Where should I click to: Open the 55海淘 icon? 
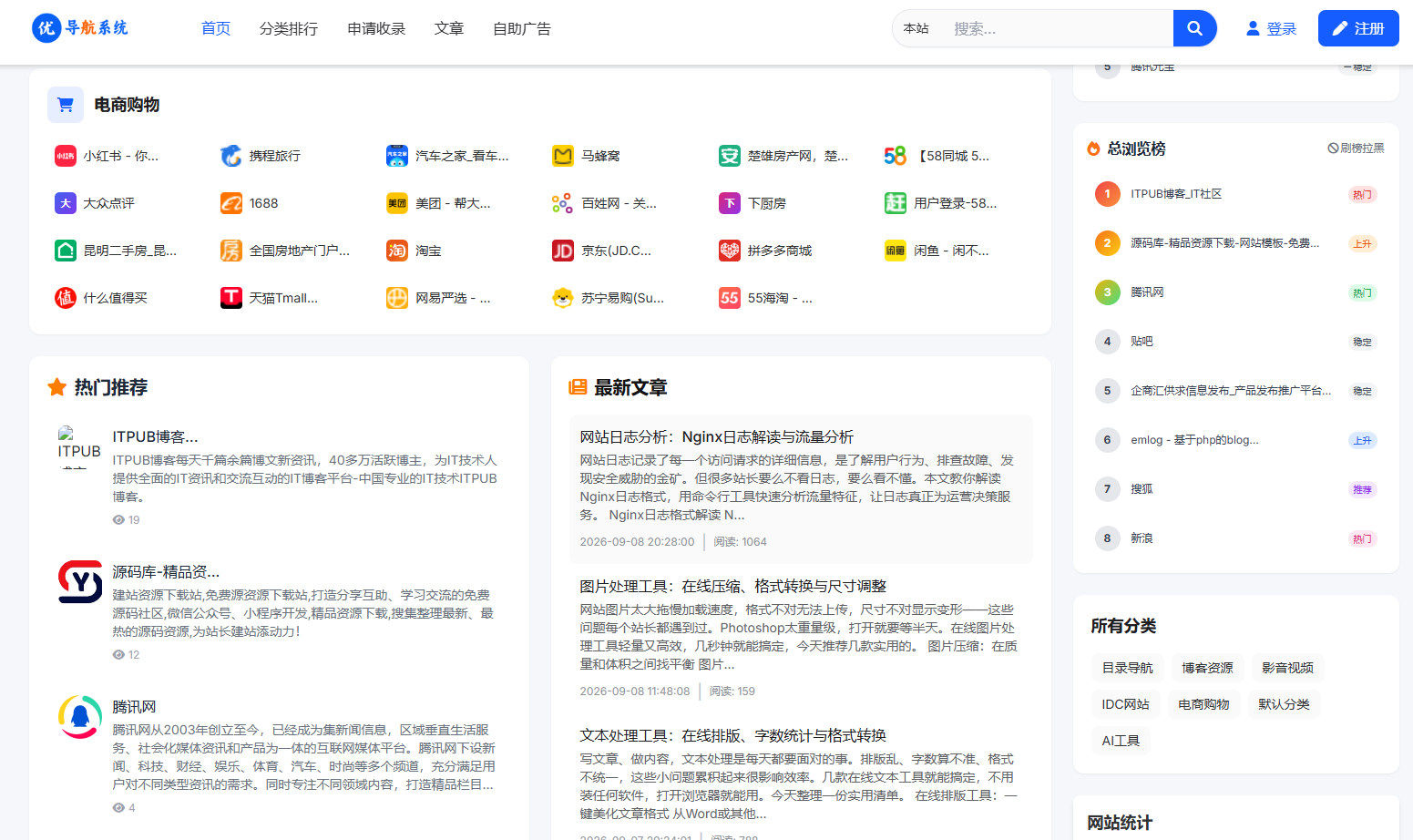pyautogui.click(x=730, y=298)
